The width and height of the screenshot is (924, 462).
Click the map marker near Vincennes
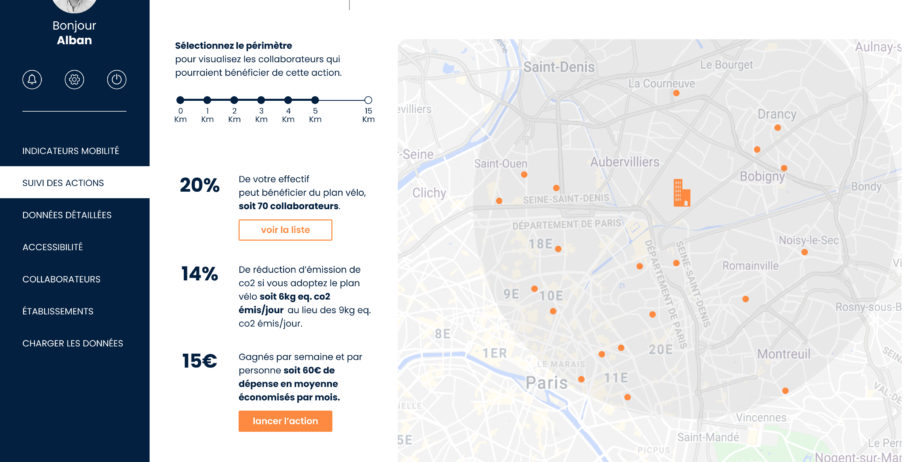(785, 391)
